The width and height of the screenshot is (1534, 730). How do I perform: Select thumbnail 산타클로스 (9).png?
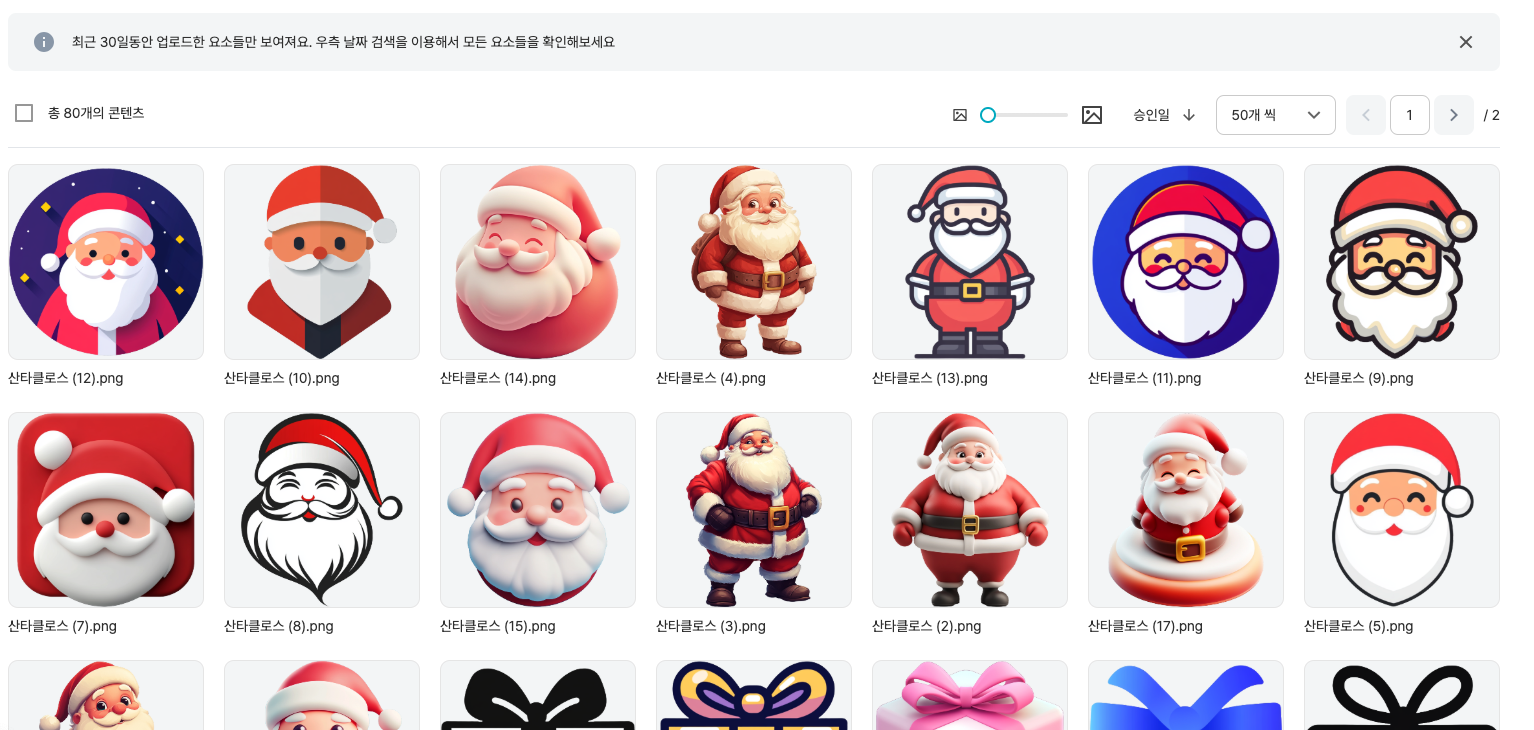tap(1402, 262)
